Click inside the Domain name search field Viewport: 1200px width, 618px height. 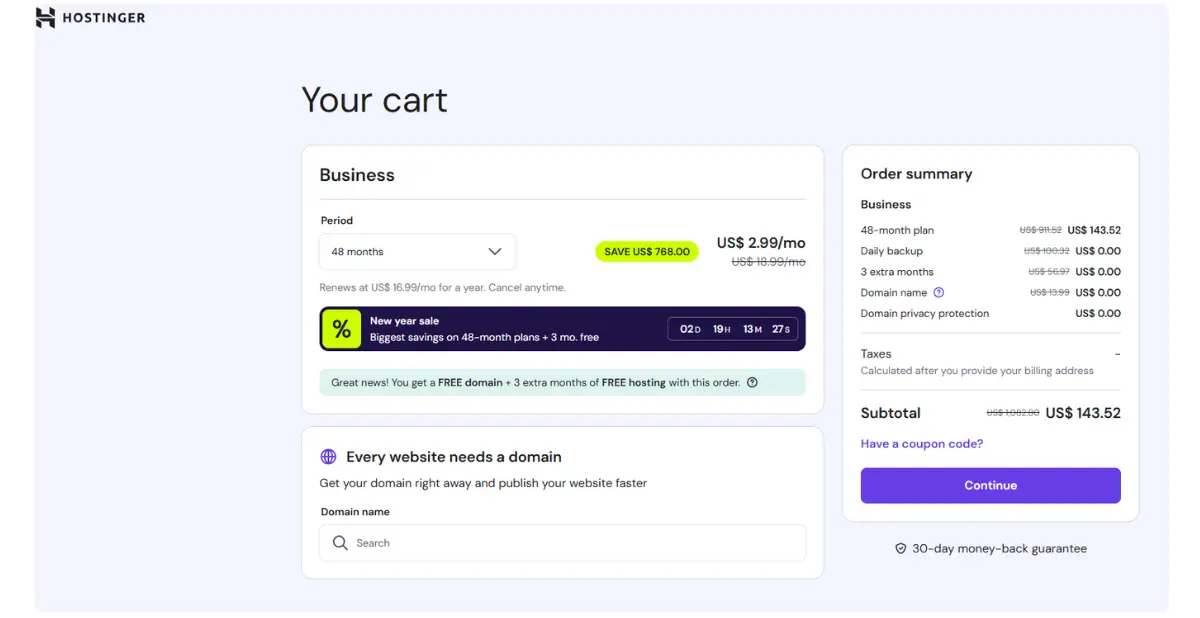pos(560,542)
